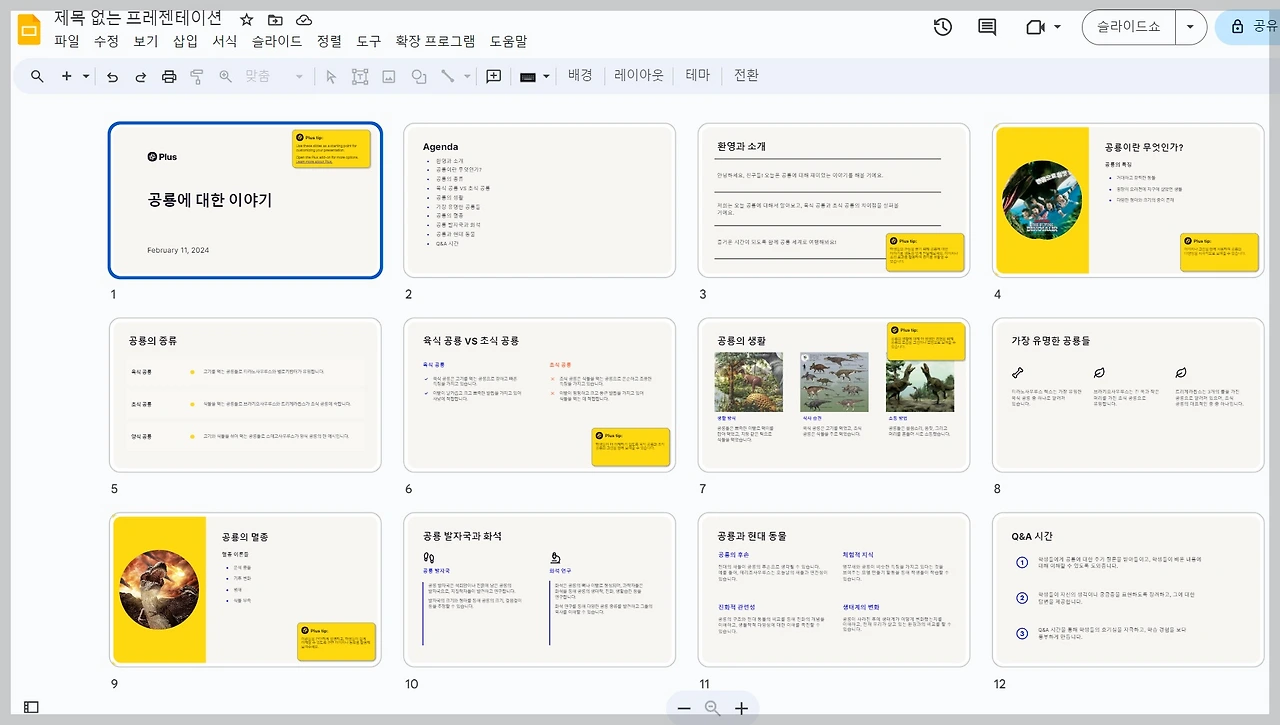Undo the last action
1280x725 pixels.
[112, 76]
